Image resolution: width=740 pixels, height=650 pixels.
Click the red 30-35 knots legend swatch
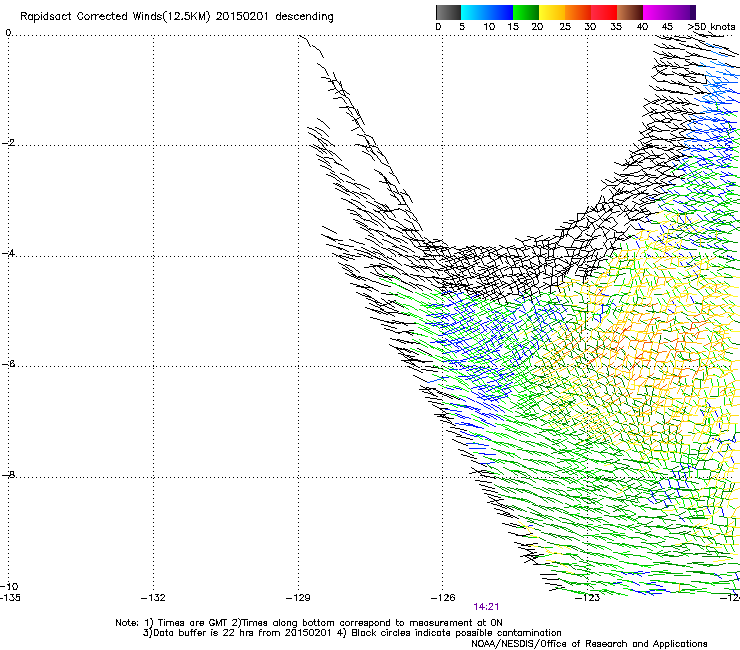(x=604, y=12)
